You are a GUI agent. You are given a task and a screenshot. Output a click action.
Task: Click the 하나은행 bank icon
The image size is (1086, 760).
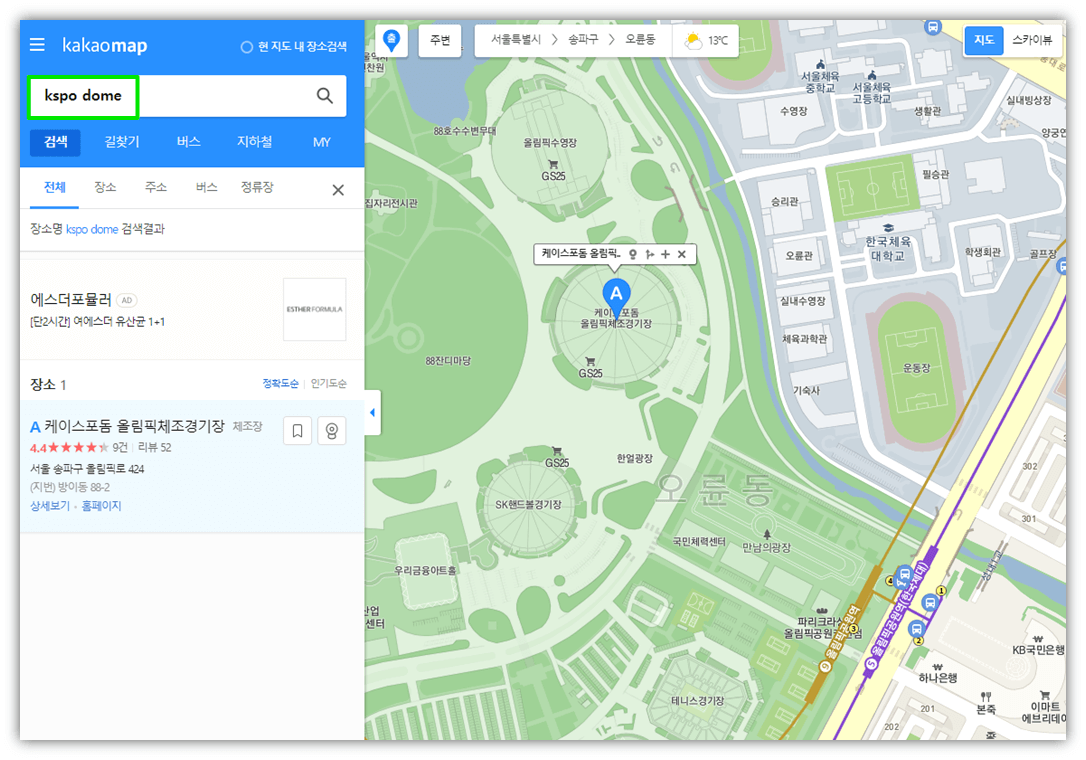tap(937, 667)
